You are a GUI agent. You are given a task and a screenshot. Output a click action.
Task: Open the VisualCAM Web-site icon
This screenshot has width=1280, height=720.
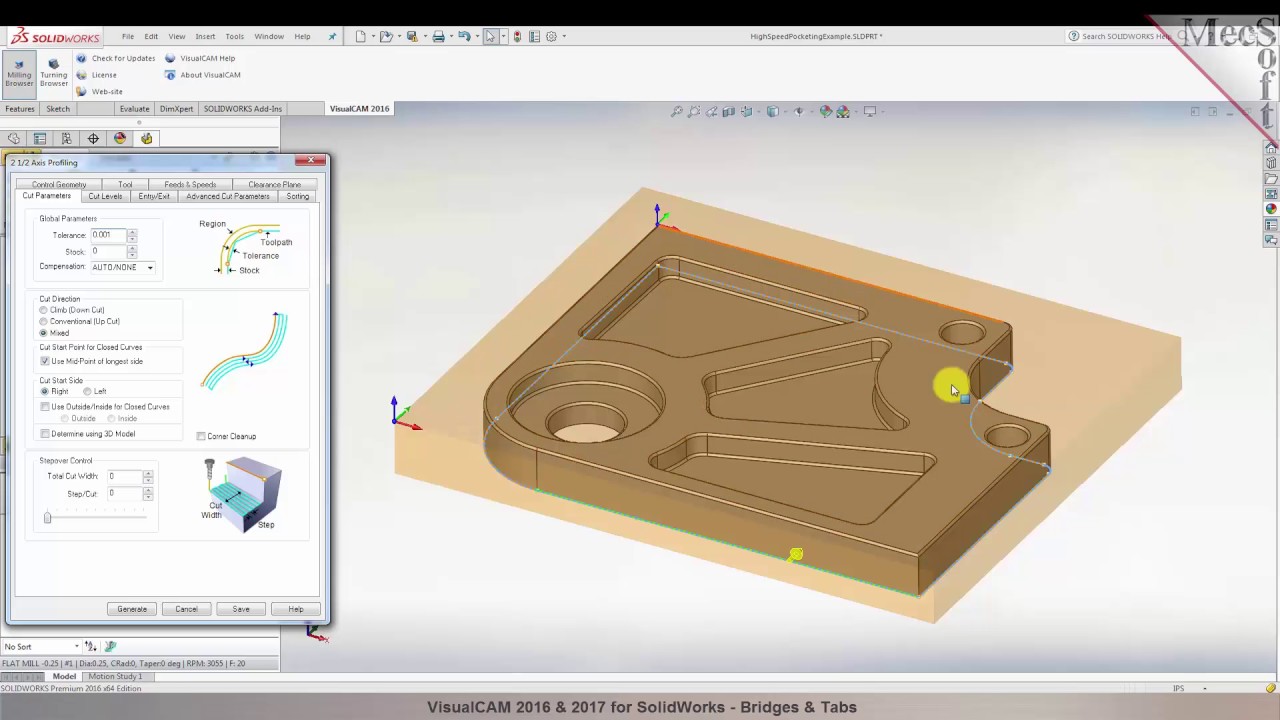82,92
